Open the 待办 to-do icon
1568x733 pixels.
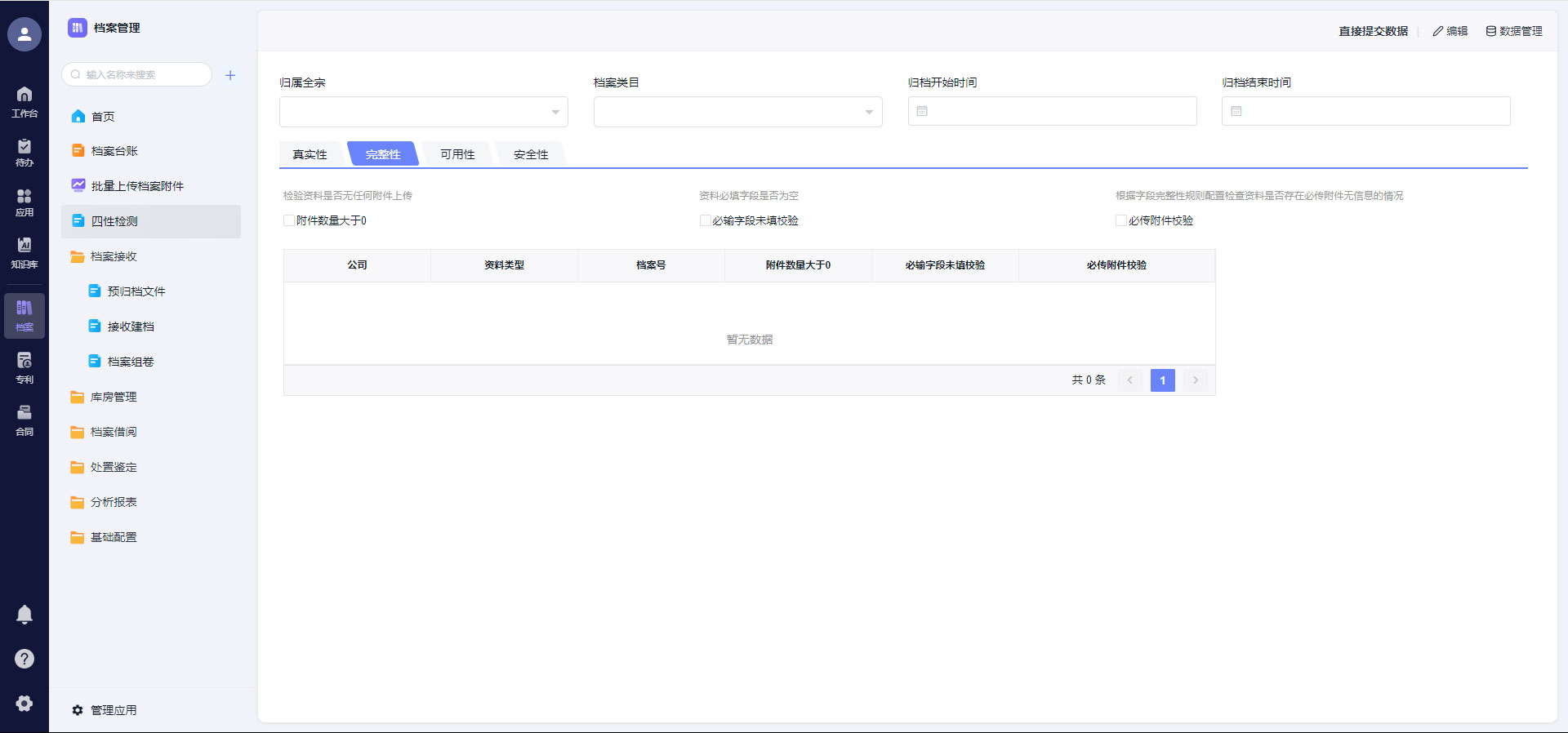click(24, 152)
